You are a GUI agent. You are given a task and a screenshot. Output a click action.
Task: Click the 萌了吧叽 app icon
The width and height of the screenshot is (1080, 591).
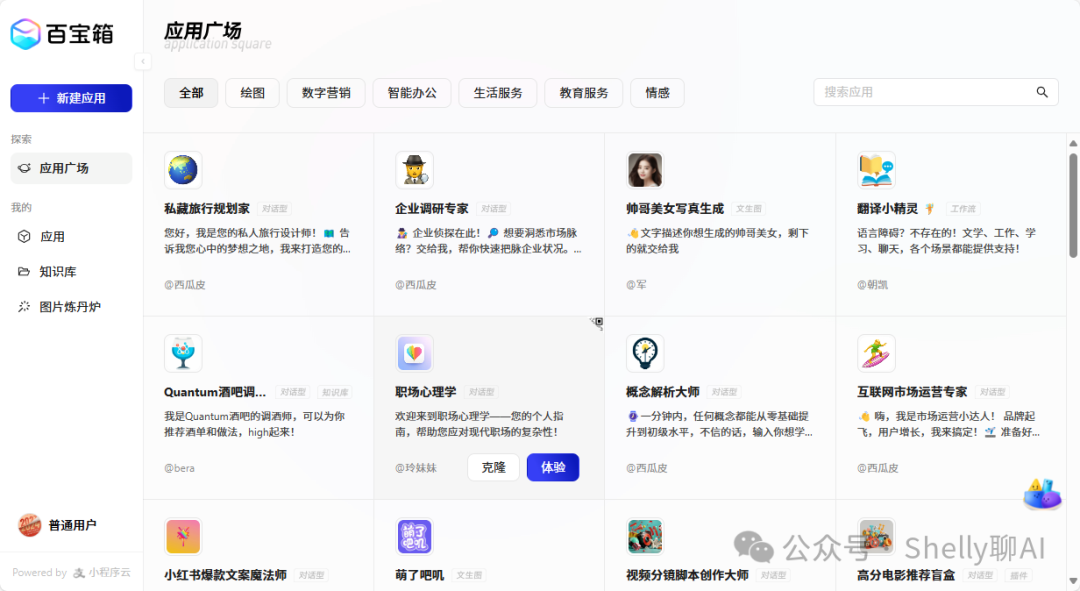coord(414,536)
